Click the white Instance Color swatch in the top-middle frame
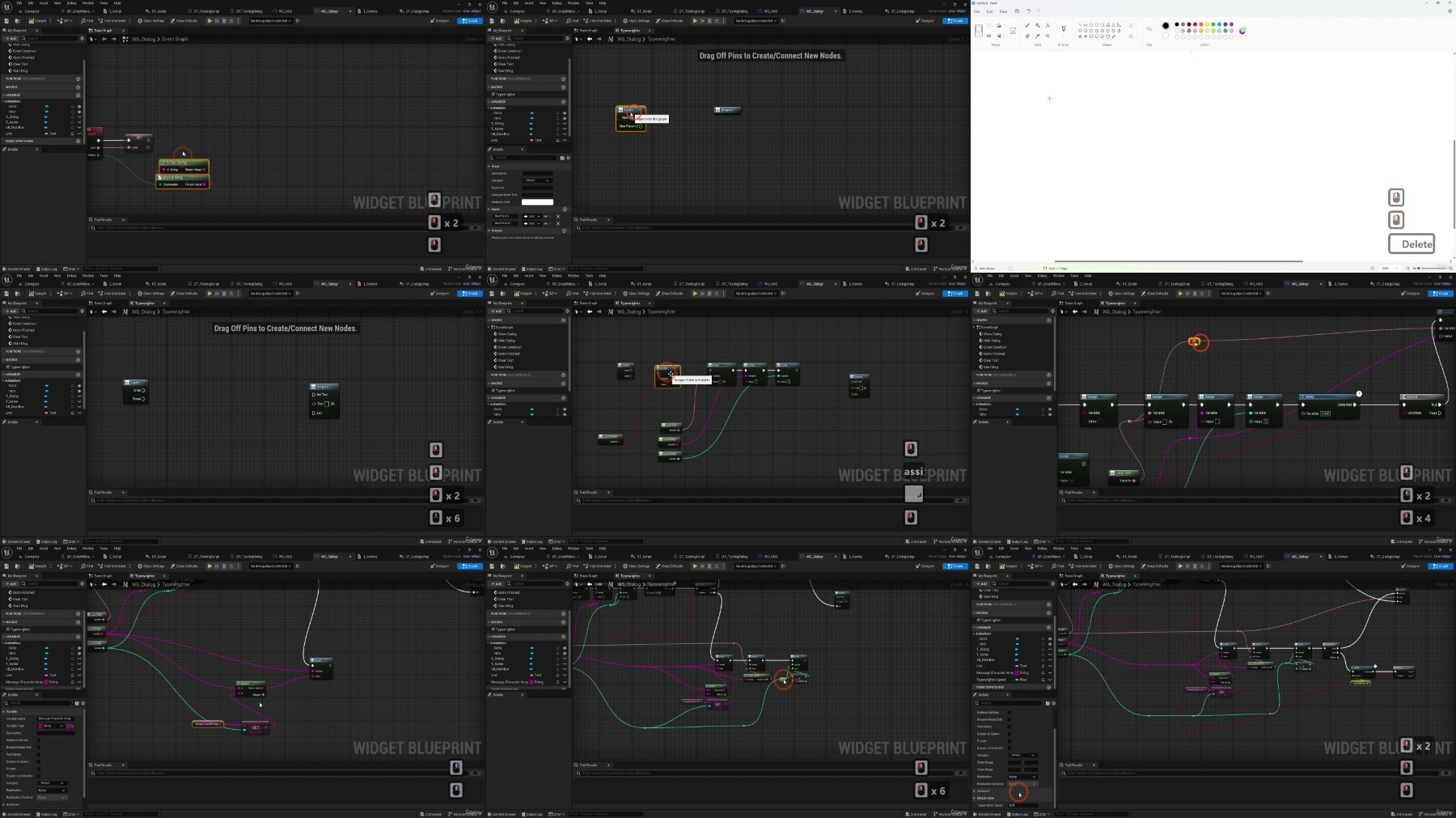Image resolution: width=1456 pixels, height=818 pixels. pyautogui.click(x=537, y=202)
